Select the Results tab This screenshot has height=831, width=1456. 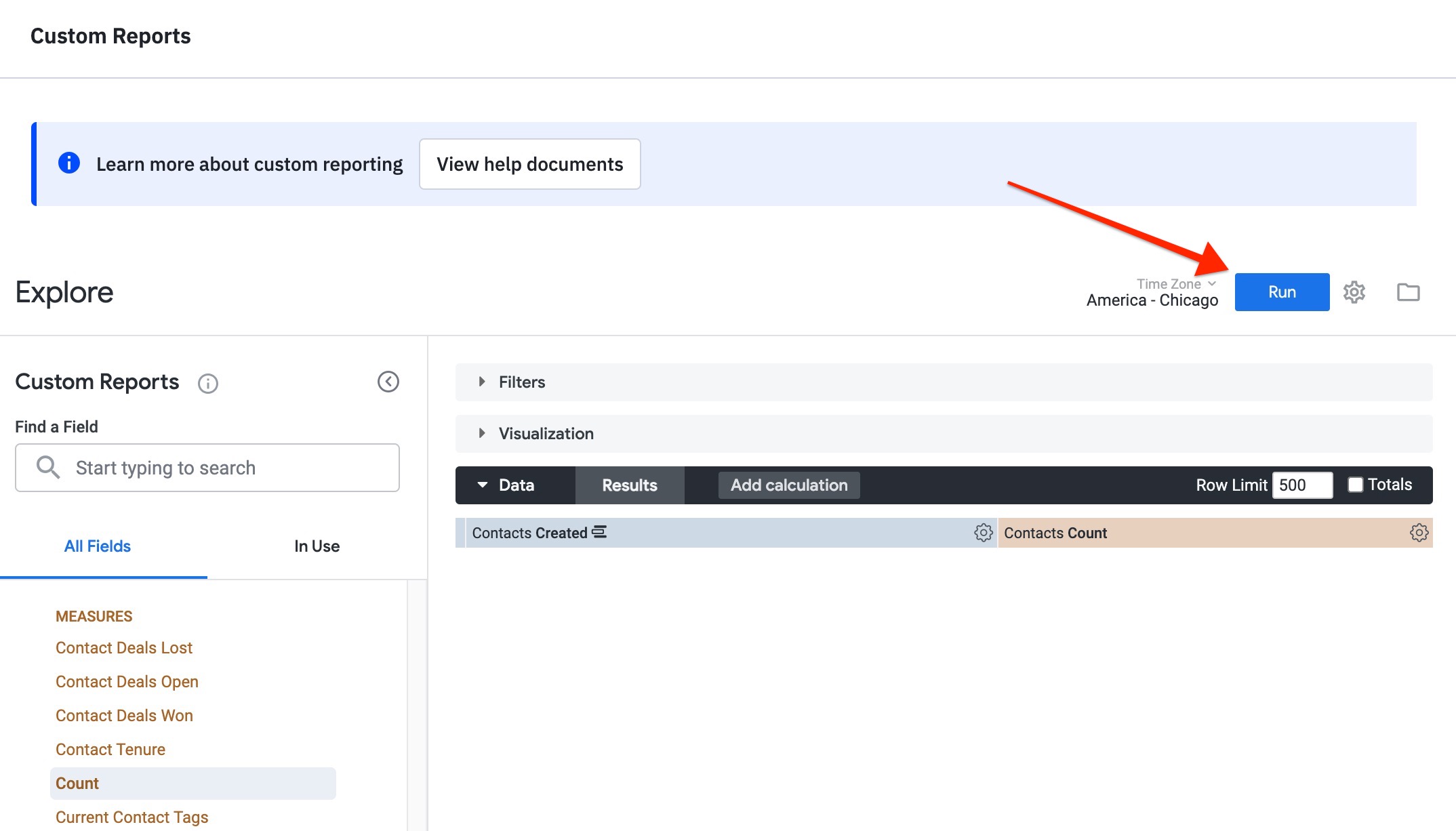pos(629,485)
